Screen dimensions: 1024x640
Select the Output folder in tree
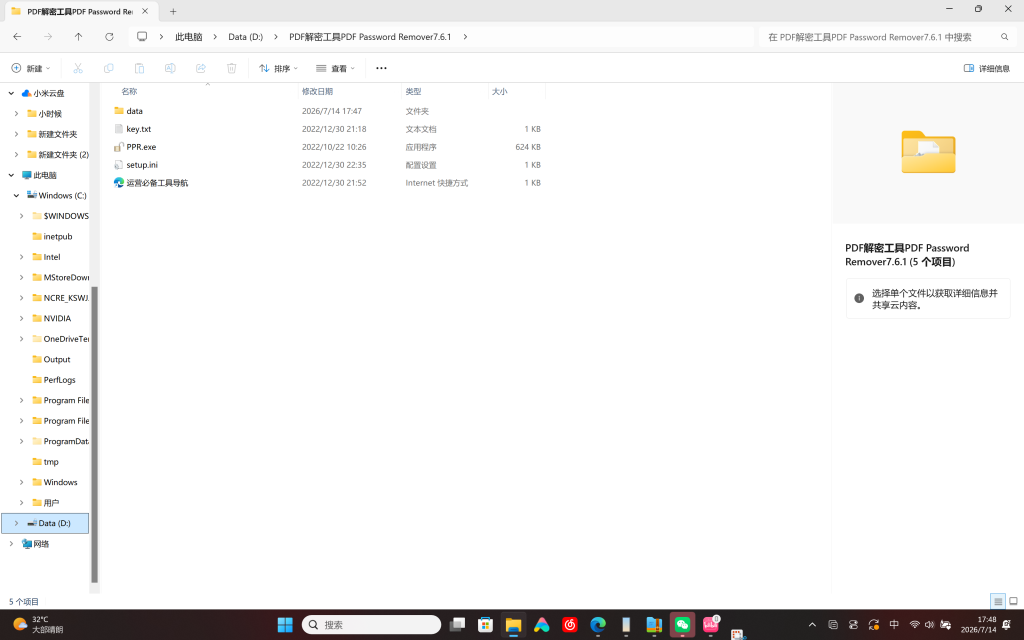[x=51, y=360]
